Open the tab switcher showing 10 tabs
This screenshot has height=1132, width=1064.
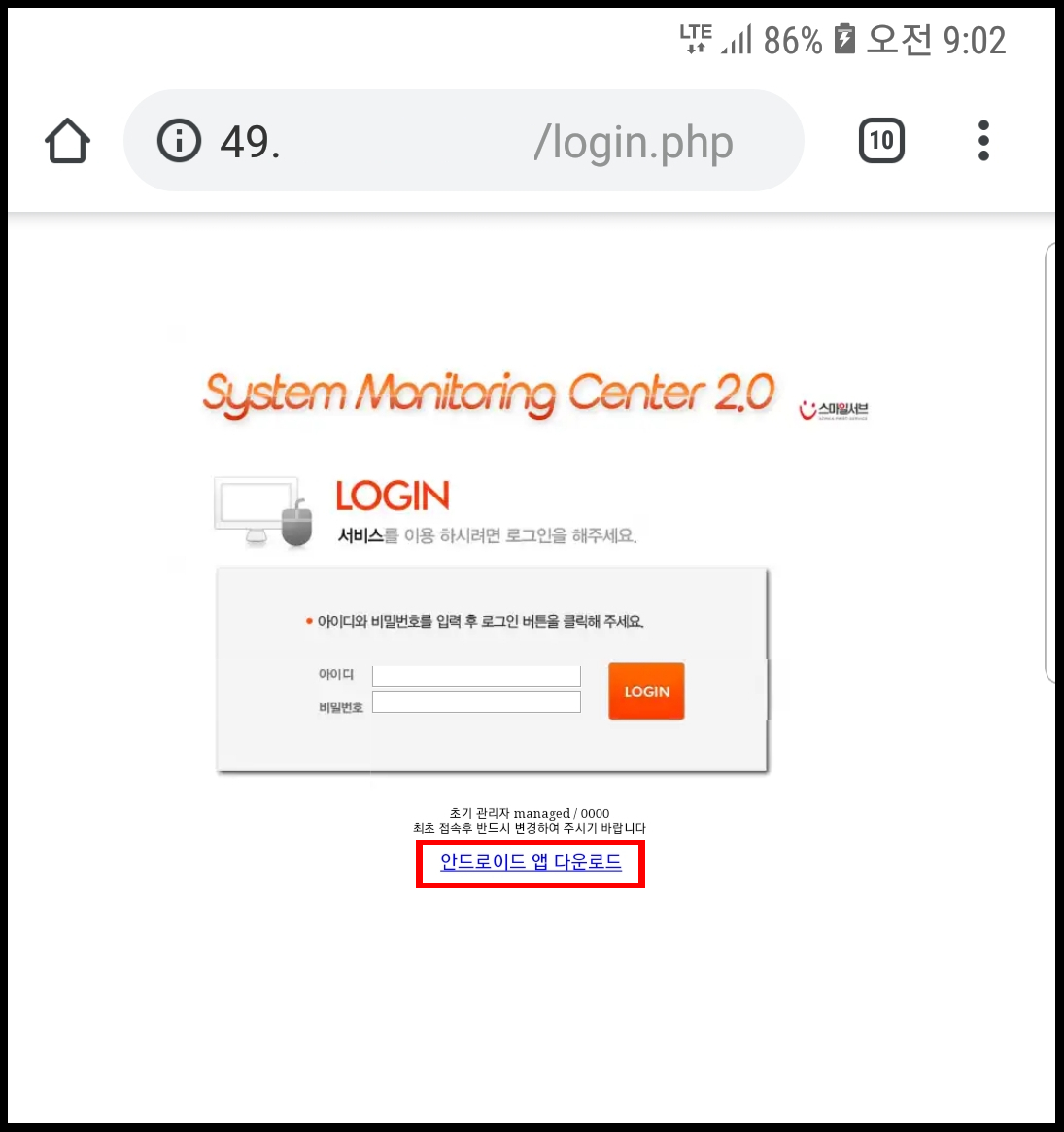point(881,140)
